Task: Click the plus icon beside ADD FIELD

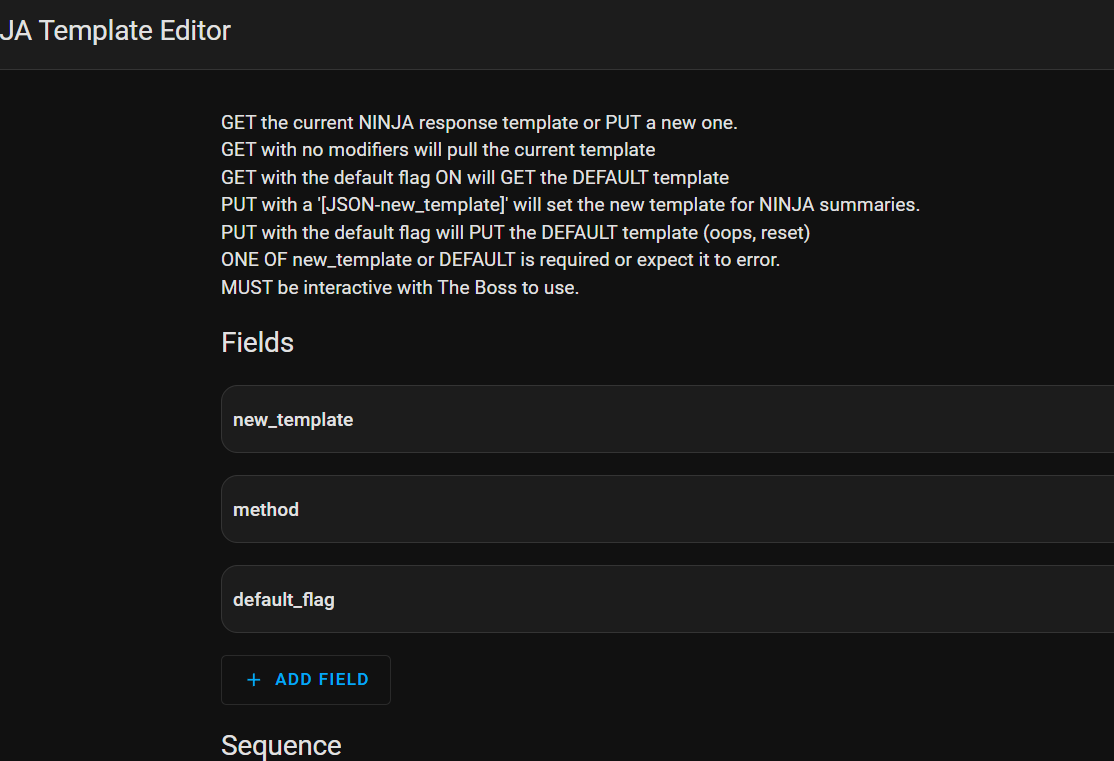Action: 254,680
